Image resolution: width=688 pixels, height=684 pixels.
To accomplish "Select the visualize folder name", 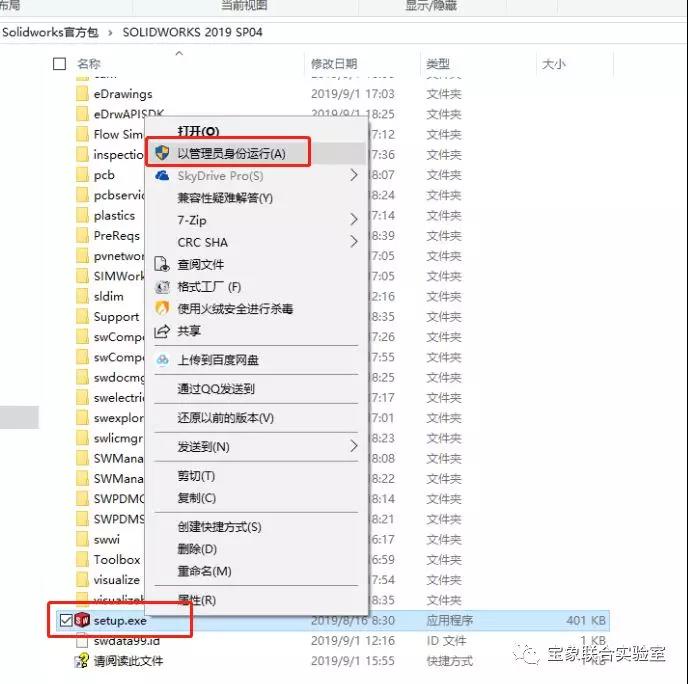I will pyautogui.click(x=117, y=580).
